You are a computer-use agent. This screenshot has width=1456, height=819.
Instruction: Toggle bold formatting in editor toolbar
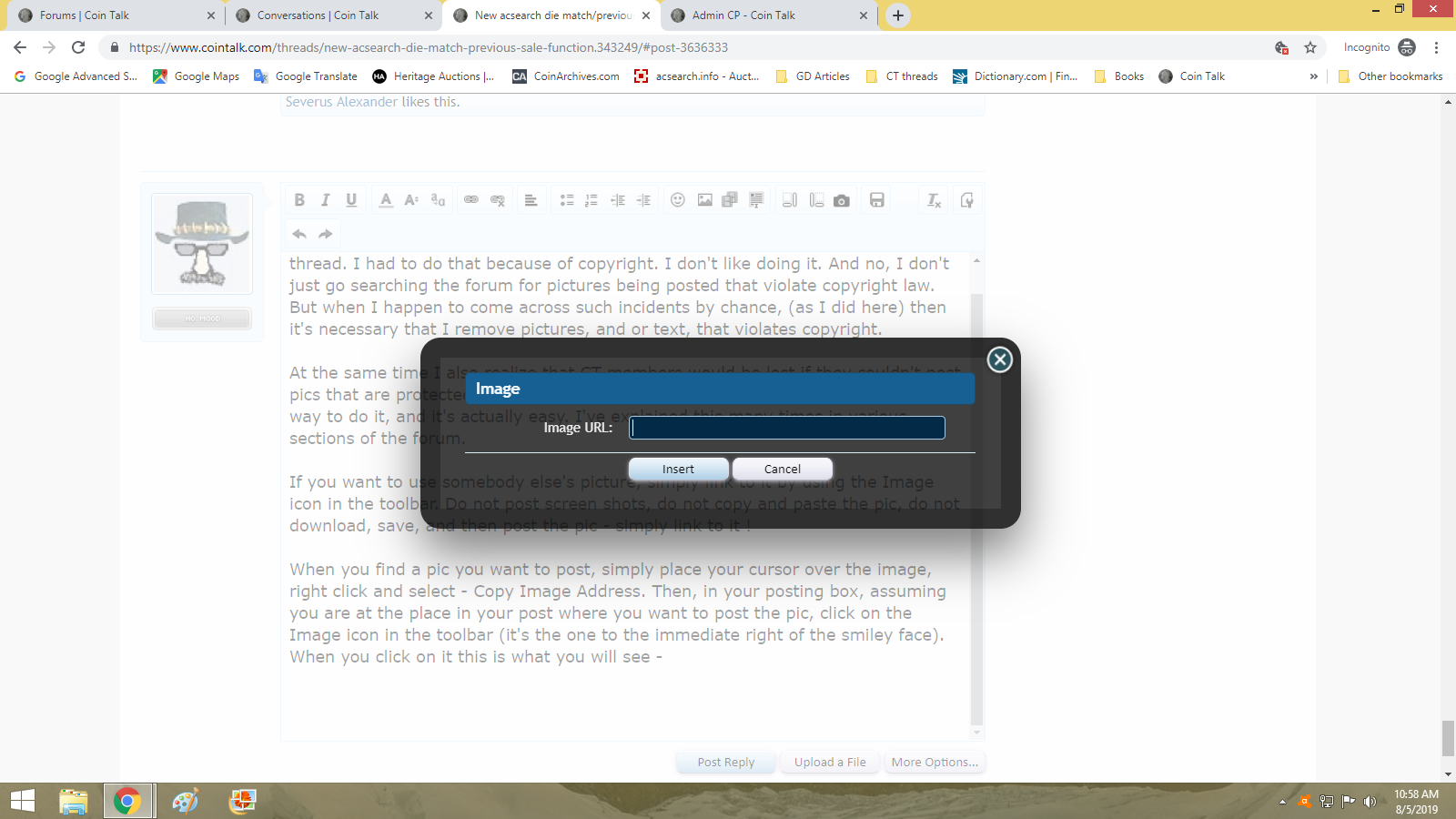coord(299,200)
